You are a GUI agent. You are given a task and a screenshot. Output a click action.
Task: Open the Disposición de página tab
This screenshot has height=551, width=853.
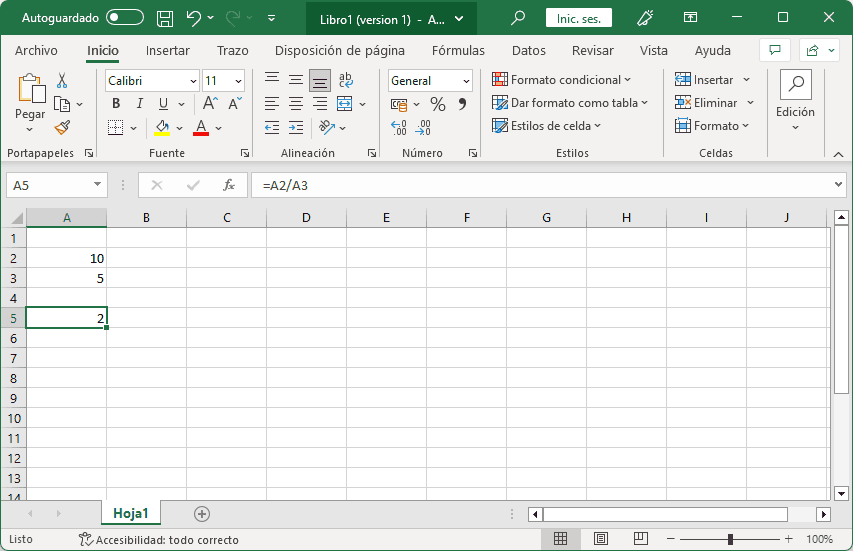pos(339,51)
